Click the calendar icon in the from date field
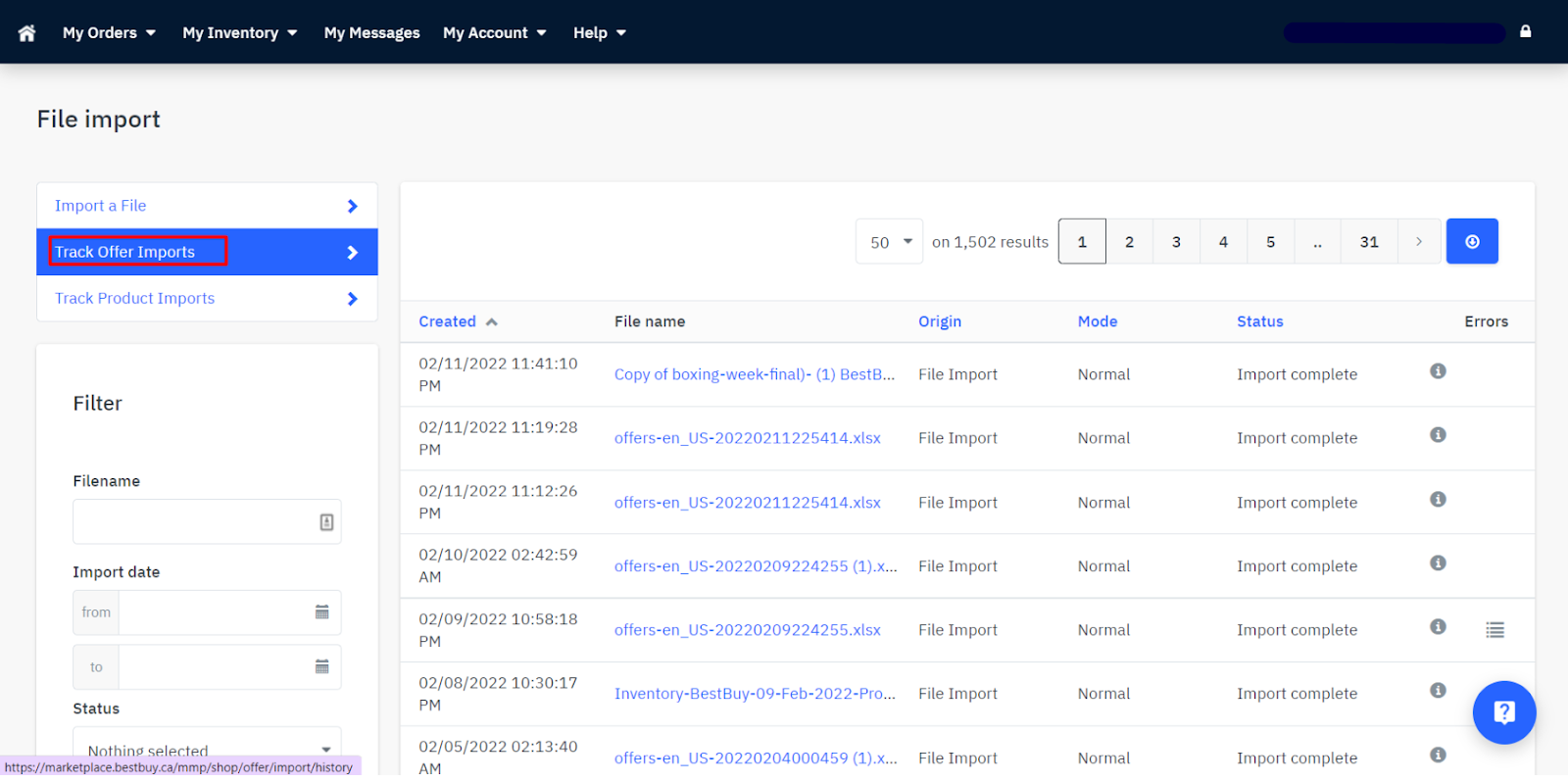1568x782 pixels. point(321,611)
